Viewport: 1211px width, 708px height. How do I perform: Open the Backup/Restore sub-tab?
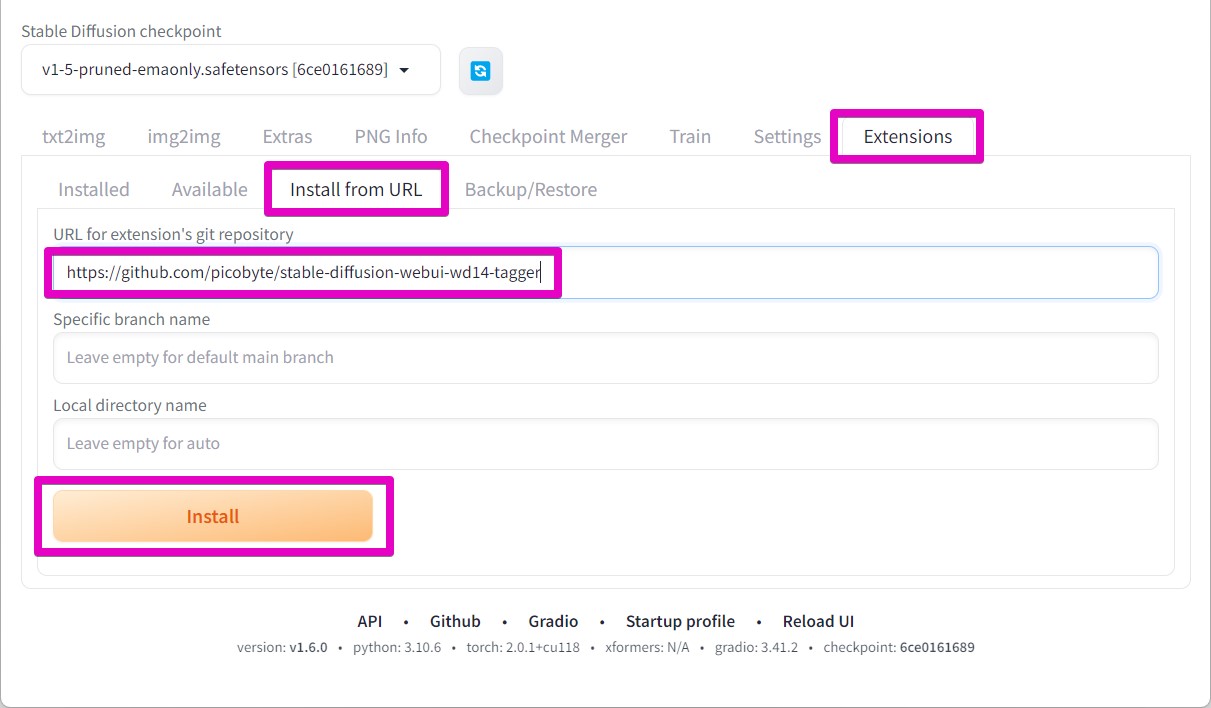530,189
